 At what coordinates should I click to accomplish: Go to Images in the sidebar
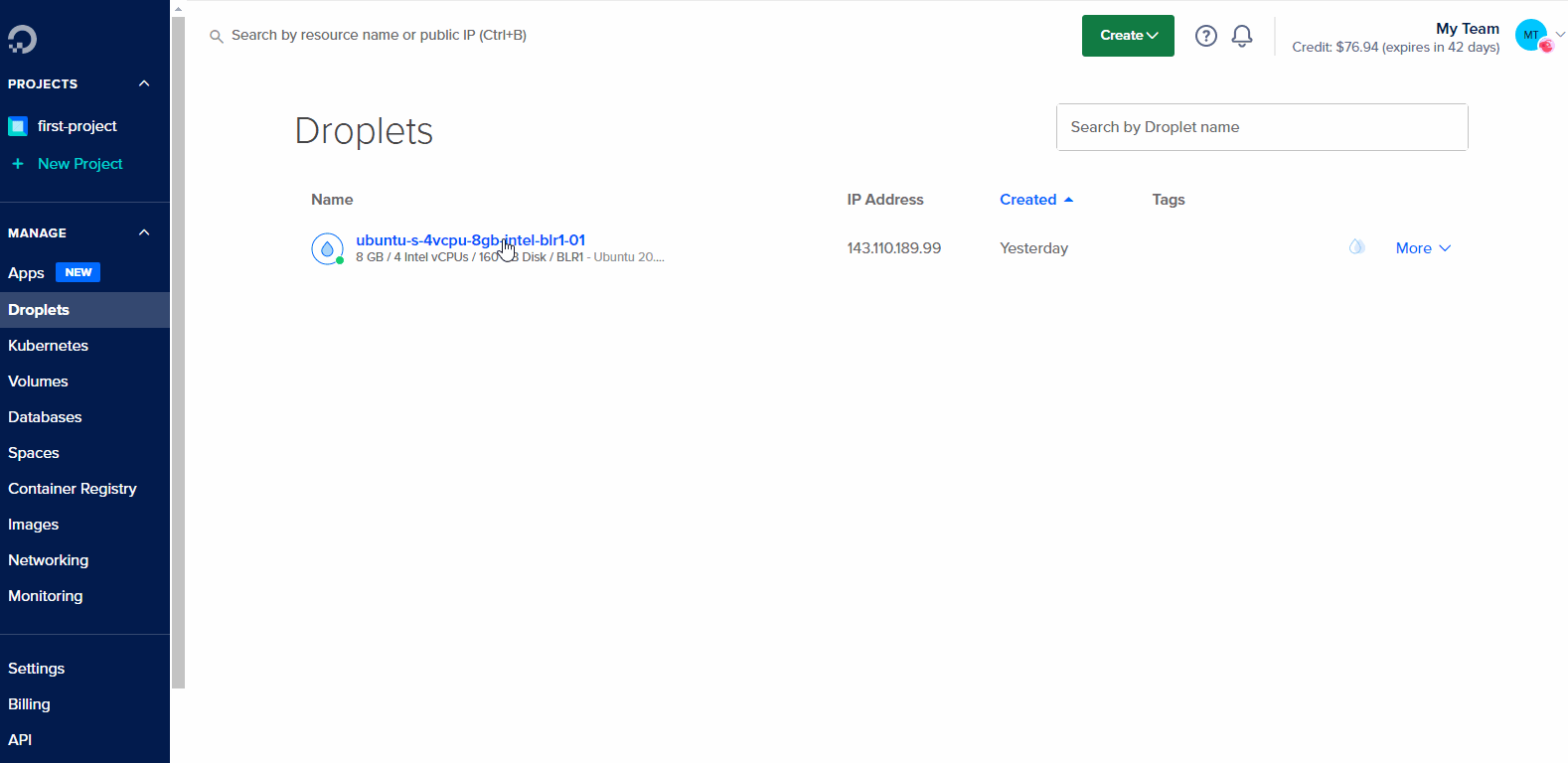(x=33, y=525)
